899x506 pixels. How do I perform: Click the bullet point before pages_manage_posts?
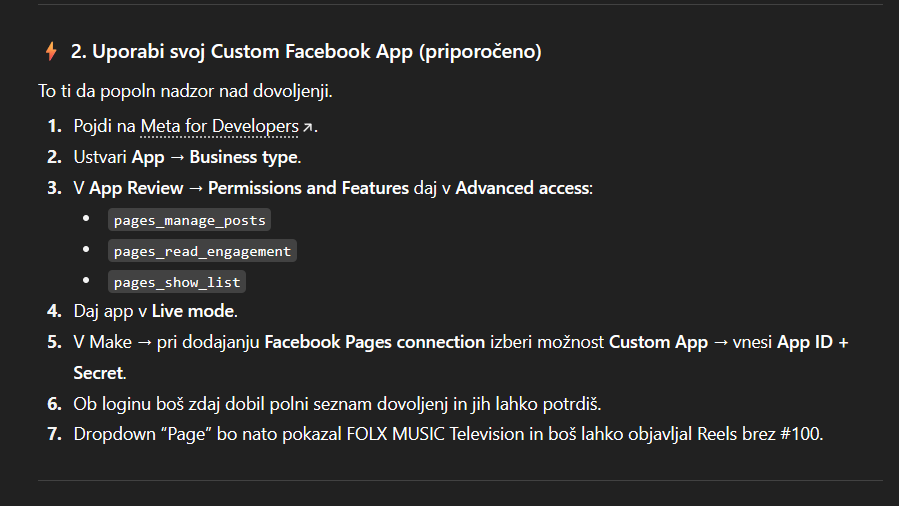click(86, 218)
